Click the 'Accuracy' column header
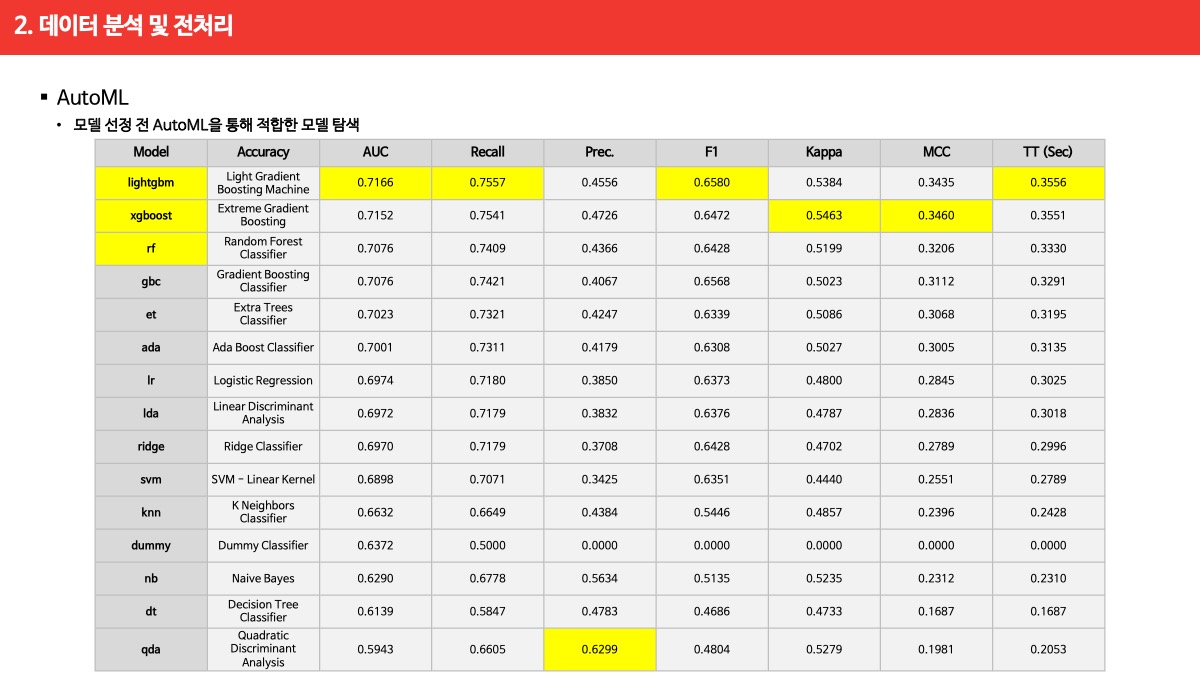The height and width of the screenshot is (675, 1200). (x=263, y=152)
